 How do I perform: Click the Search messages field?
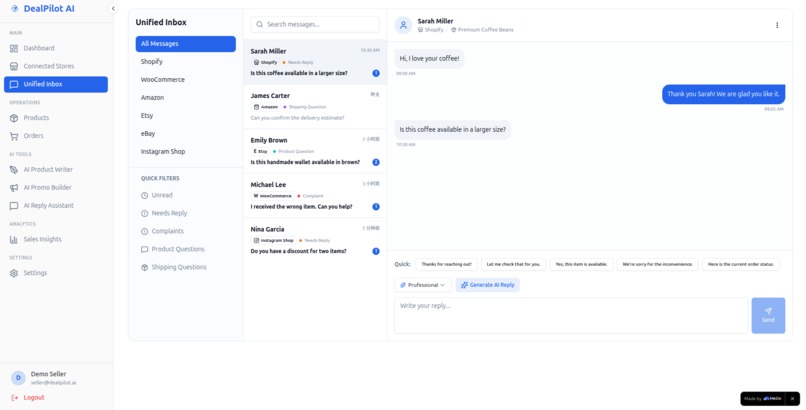[315, 24]
